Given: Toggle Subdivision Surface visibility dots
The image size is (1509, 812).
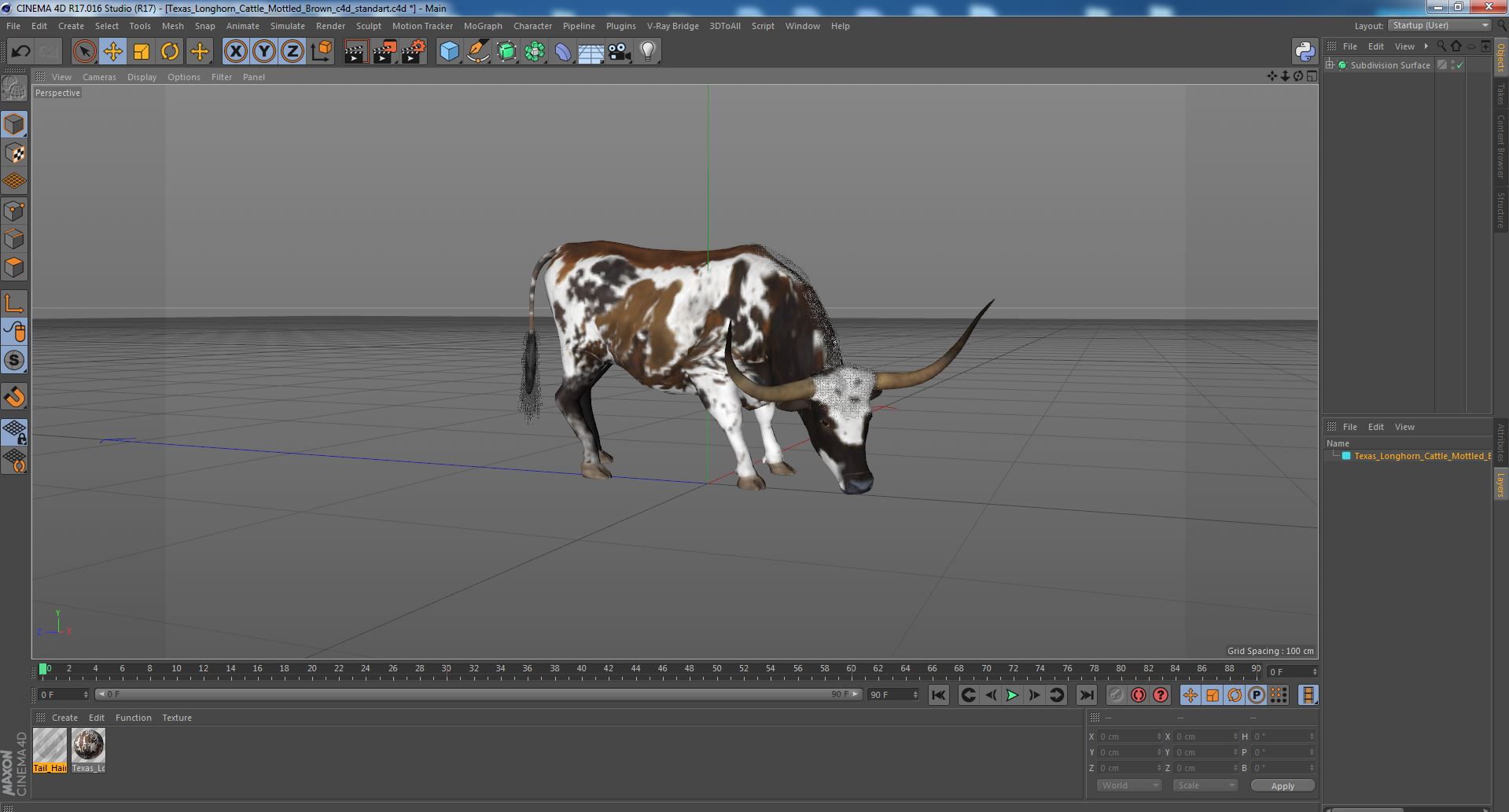Looking at the screenshot, I should pyautogui.click(x=1452, y=65).
